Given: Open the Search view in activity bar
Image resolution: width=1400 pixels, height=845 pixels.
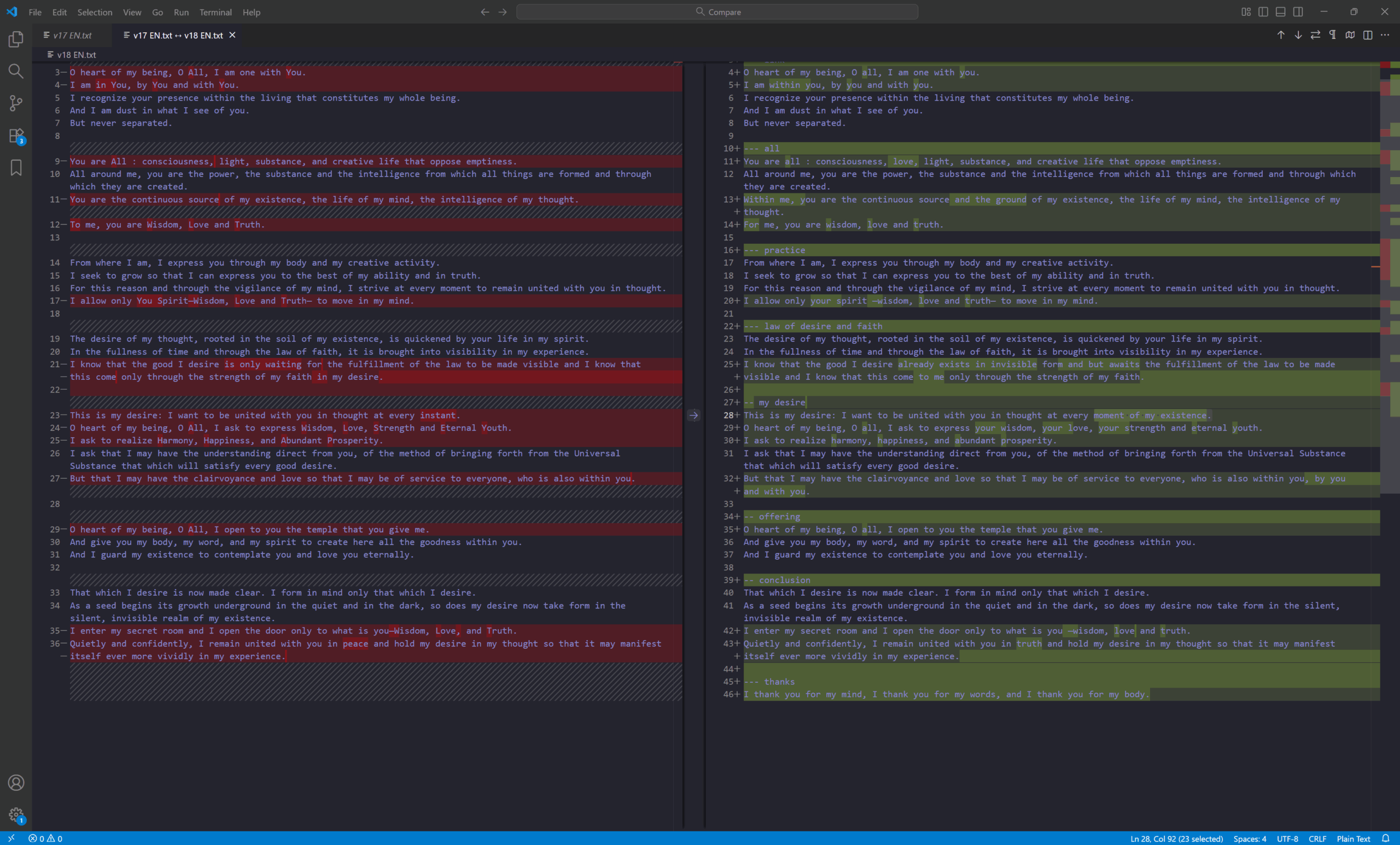Looking at the screenshot, I should coord(16,71).
